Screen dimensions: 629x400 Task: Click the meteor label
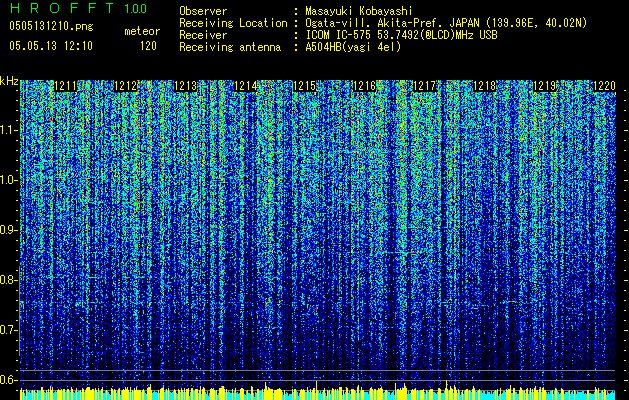[x=142, y=31]
